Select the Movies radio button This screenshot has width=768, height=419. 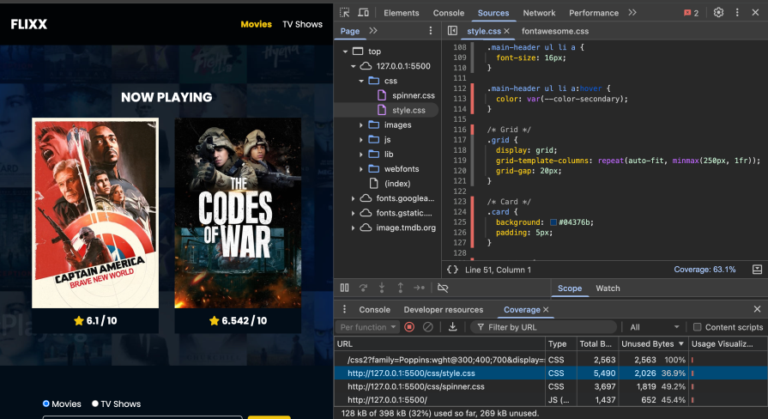(x=46, y=404)
